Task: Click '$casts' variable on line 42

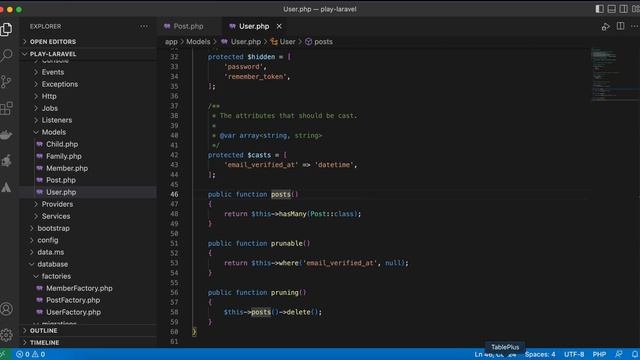Action: click(x=259, y=155)
